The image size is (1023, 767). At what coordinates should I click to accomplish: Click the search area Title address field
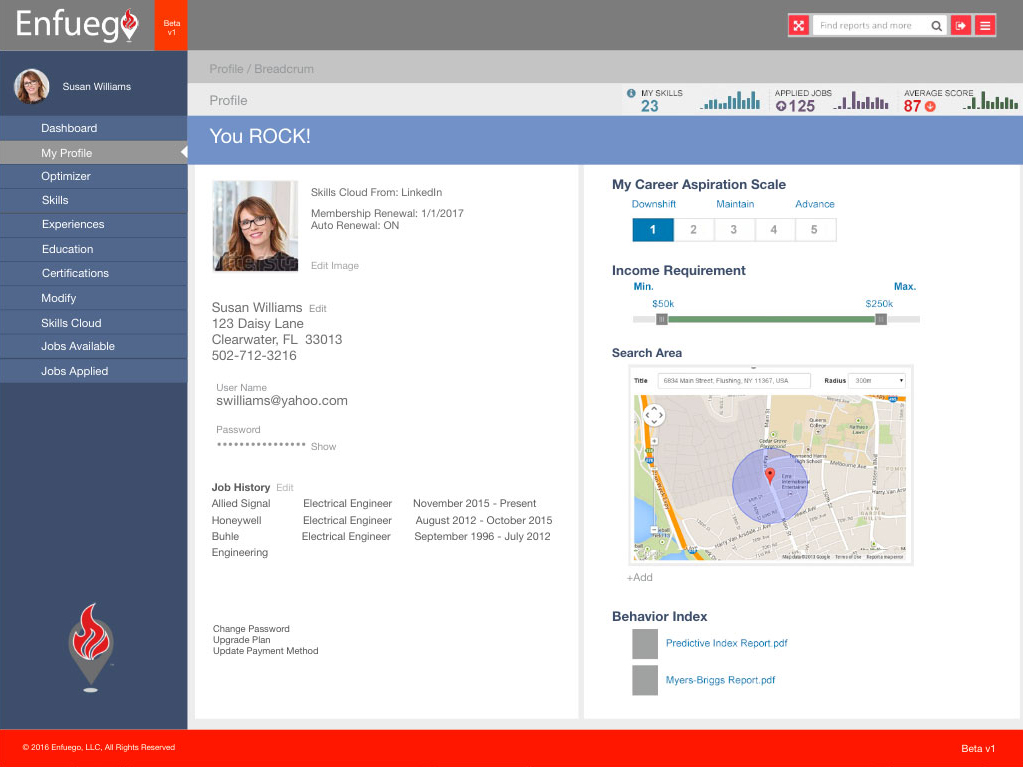(736, 381)
